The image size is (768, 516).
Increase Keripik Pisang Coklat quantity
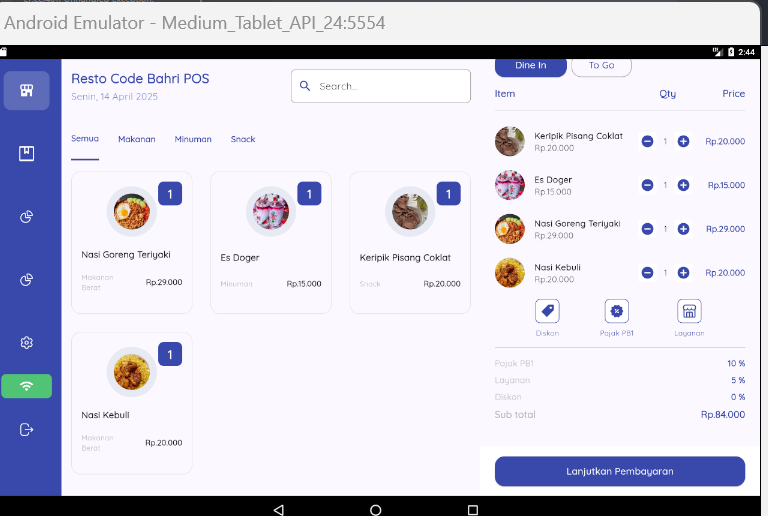pyautogui.click(x=683, y=142)
